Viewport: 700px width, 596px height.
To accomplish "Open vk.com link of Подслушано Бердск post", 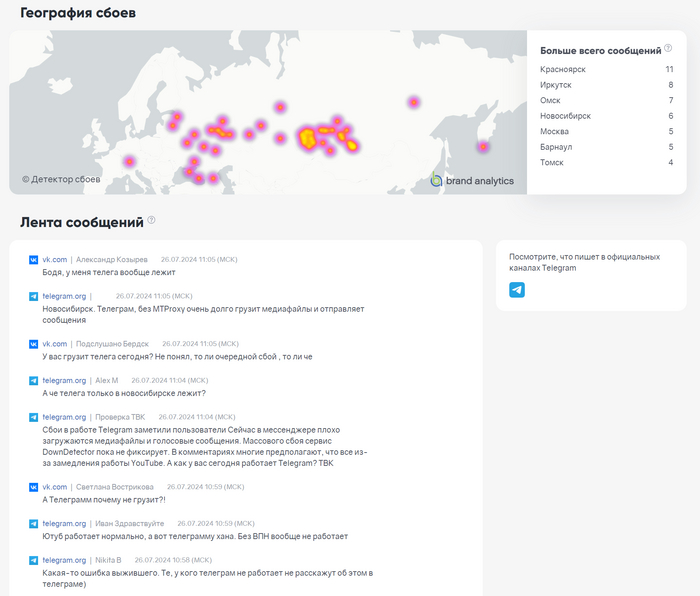I will pos(54,344).
